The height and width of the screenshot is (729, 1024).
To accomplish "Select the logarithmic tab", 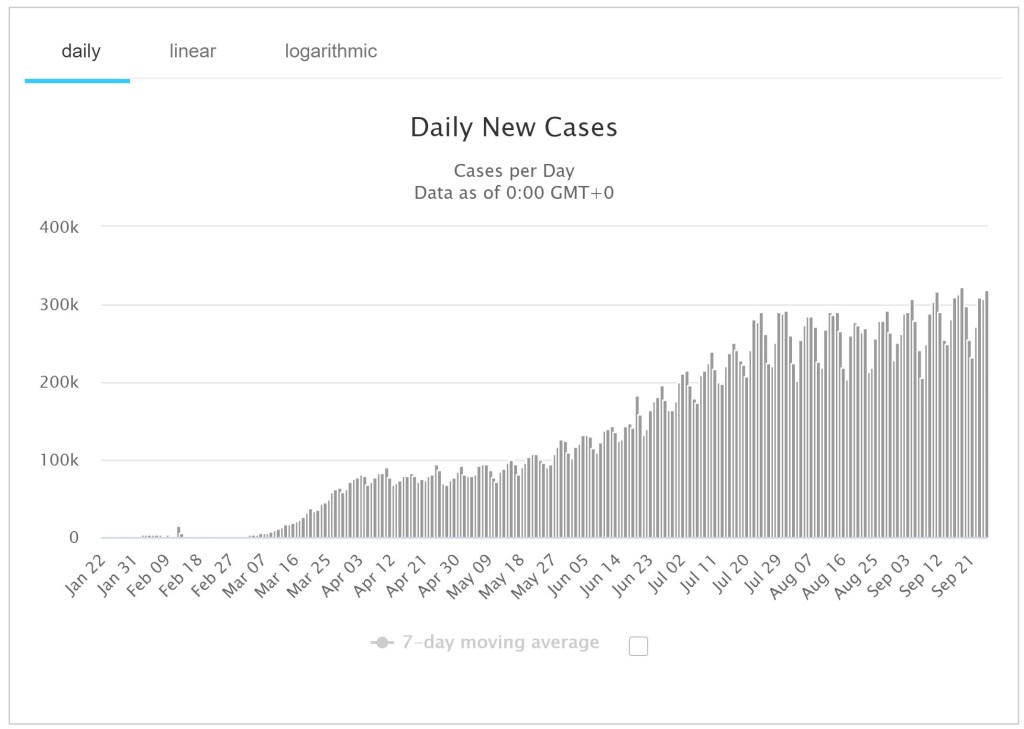I will (x=330, y=51).
